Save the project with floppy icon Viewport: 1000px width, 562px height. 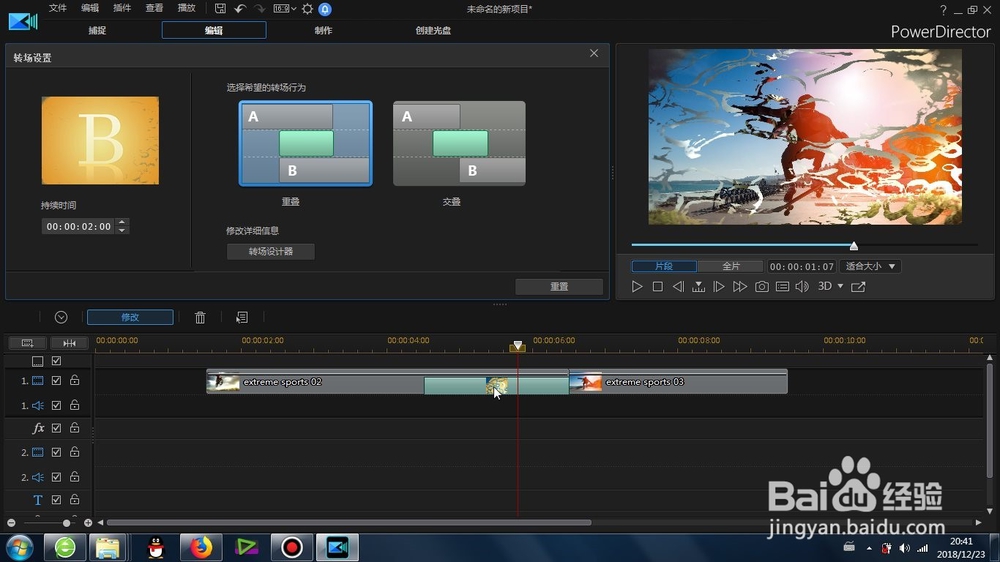point(220,9)
